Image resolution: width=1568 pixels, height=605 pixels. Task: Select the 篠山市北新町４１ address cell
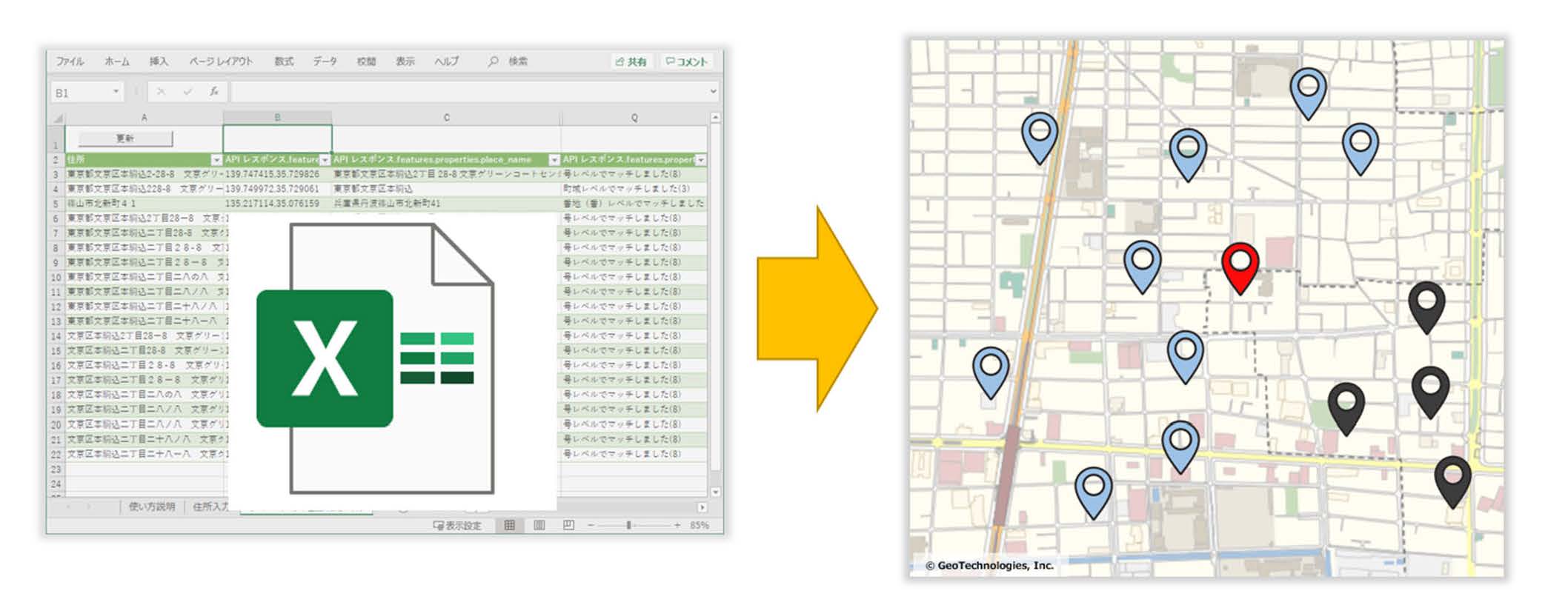[144, 204]
